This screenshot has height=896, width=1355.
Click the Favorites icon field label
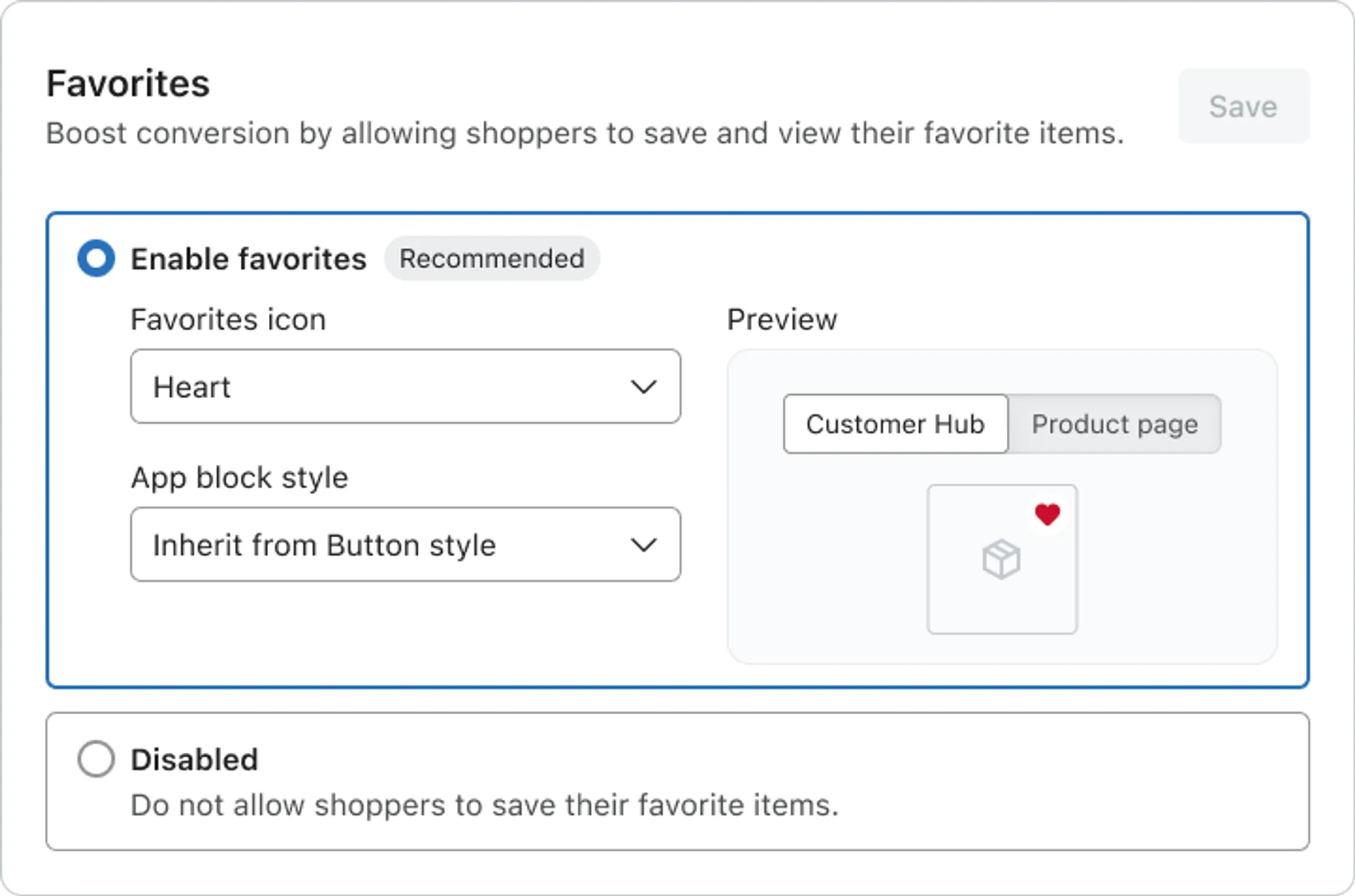point(228,319)
